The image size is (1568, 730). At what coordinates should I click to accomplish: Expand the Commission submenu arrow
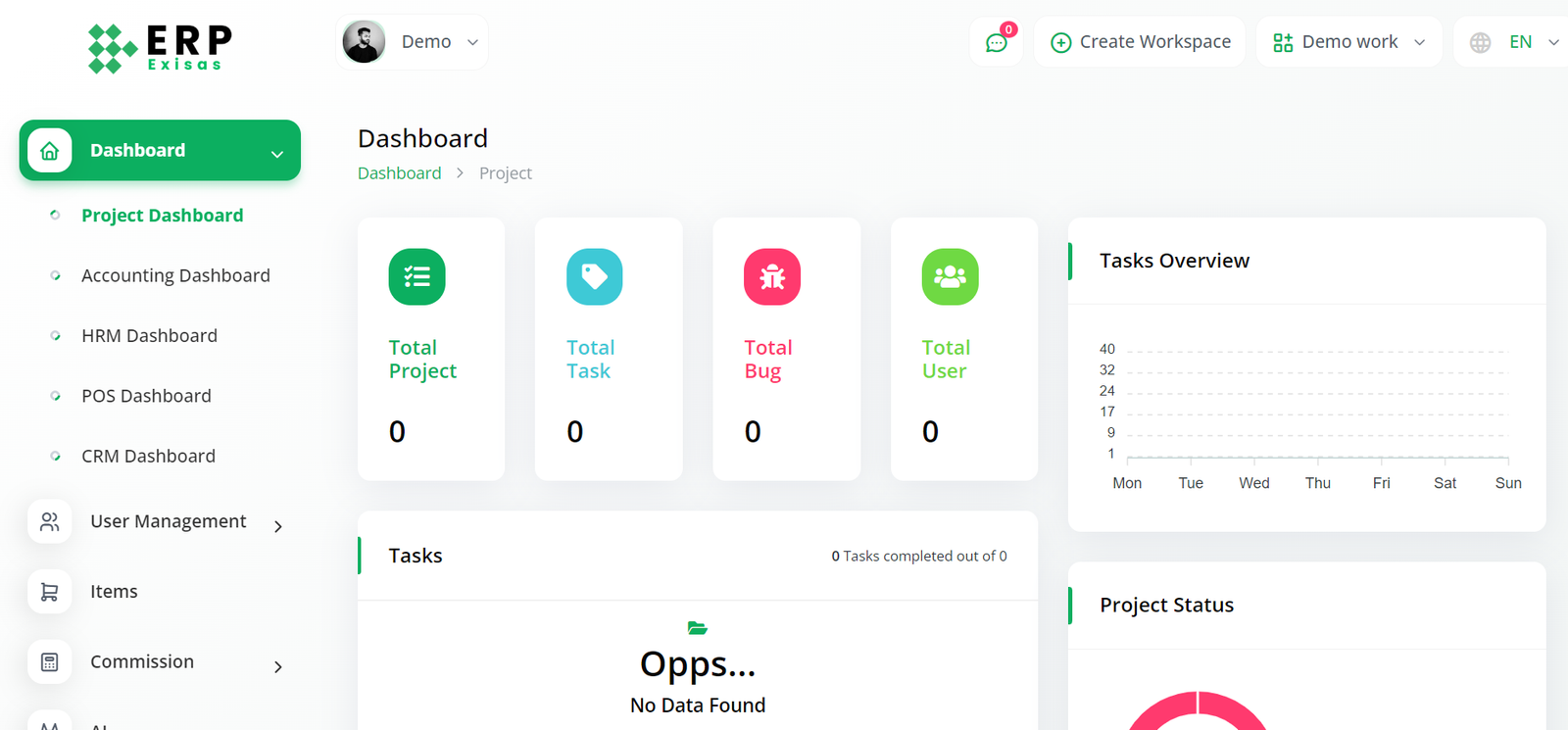[x=278, y=667]
